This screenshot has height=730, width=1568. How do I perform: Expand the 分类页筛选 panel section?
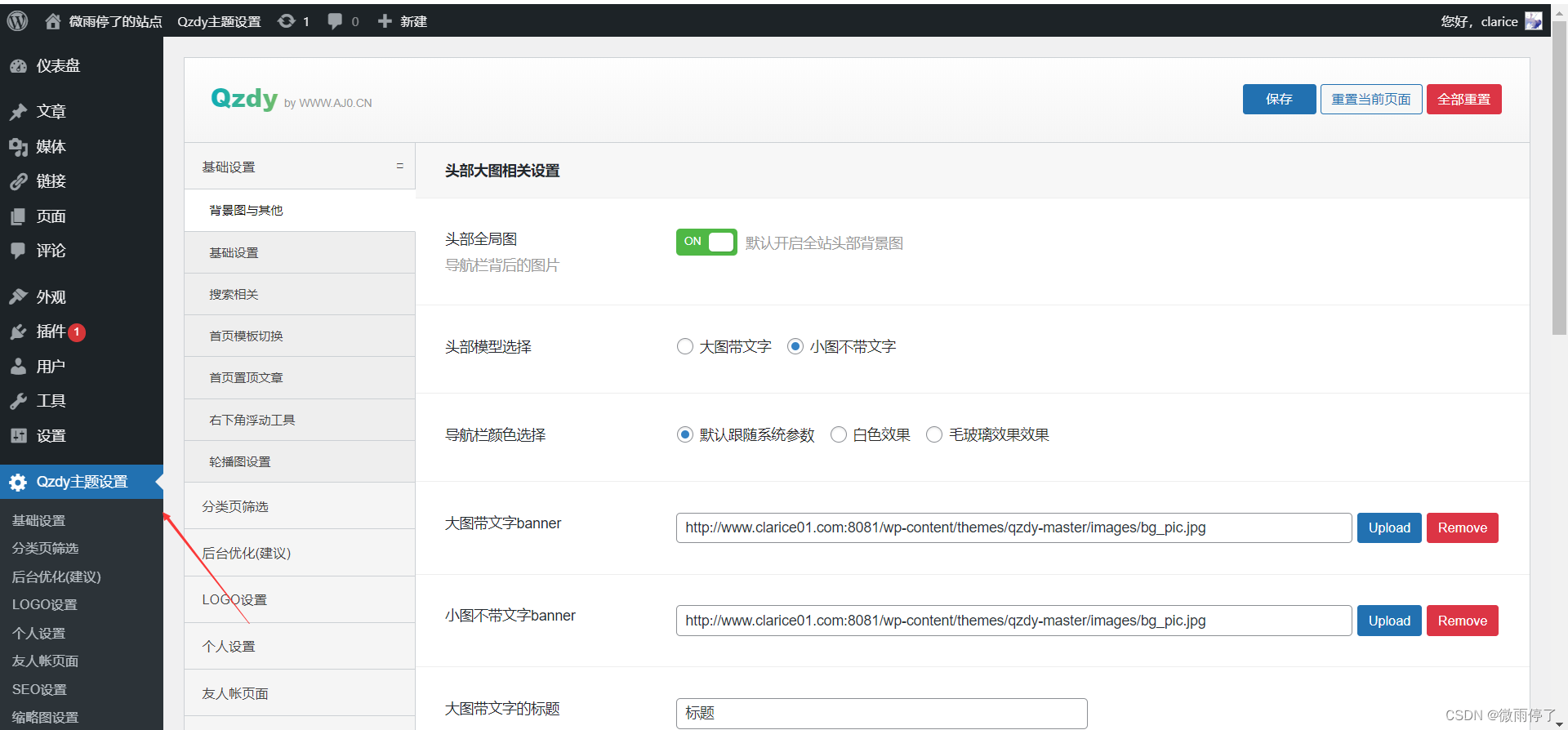pos(300,506)
